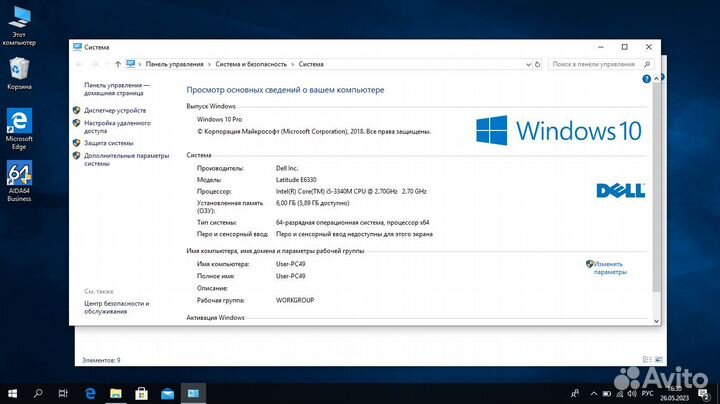
Task: Select the 6,00 ГБ memory value
Action: (x=312, y=203)
